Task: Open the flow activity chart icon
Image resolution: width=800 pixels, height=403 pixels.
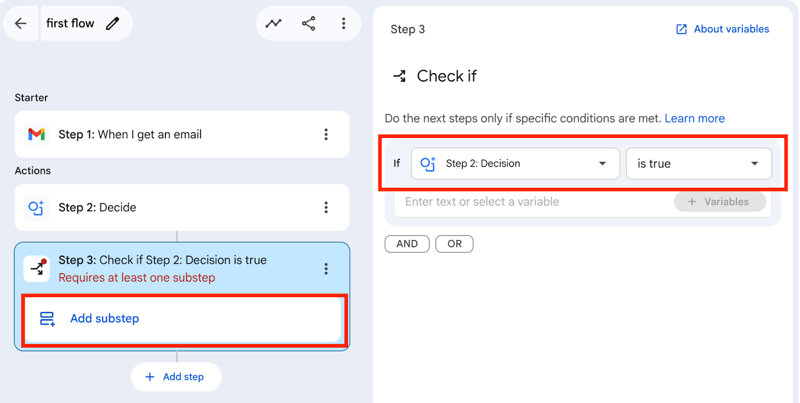Action: click(273, 23)
